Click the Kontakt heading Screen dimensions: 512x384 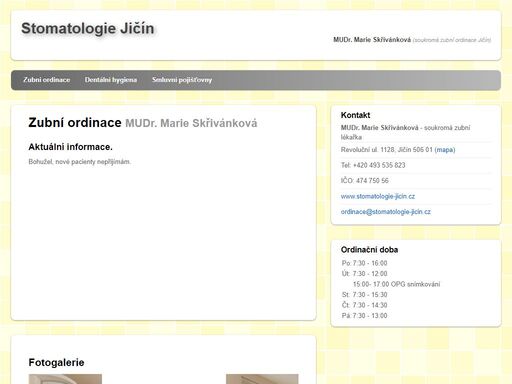click(x=355, y=115)
